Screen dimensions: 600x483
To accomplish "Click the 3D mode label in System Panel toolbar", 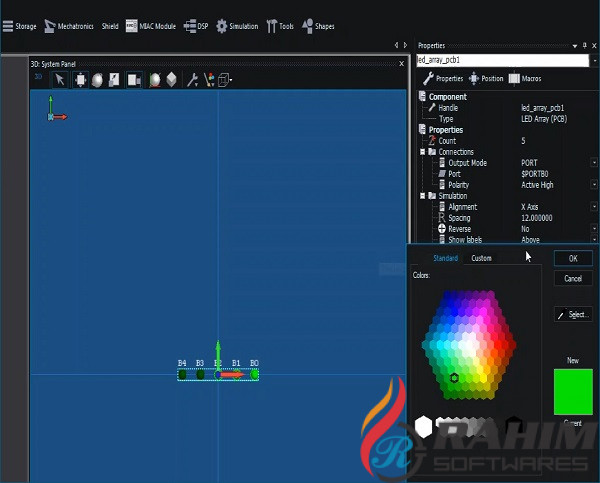I will pyautogui.click(x=38, y=77).
